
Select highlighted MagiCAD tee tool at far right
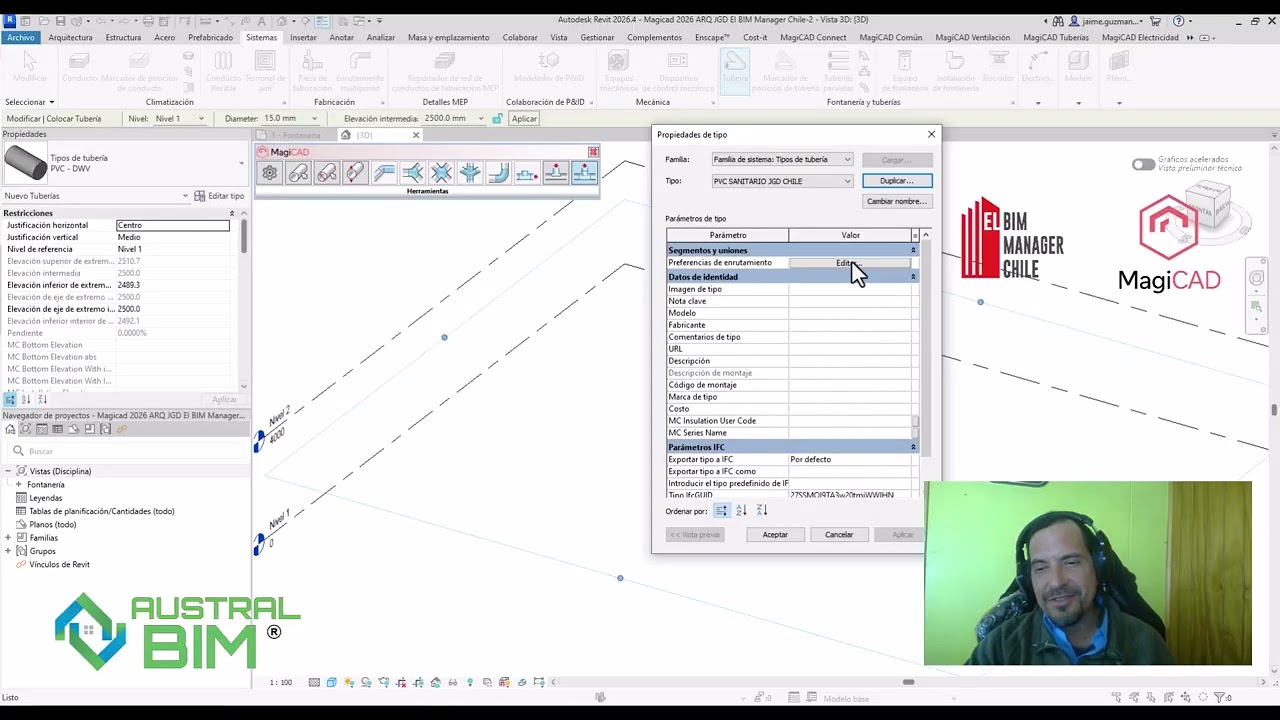584,173
